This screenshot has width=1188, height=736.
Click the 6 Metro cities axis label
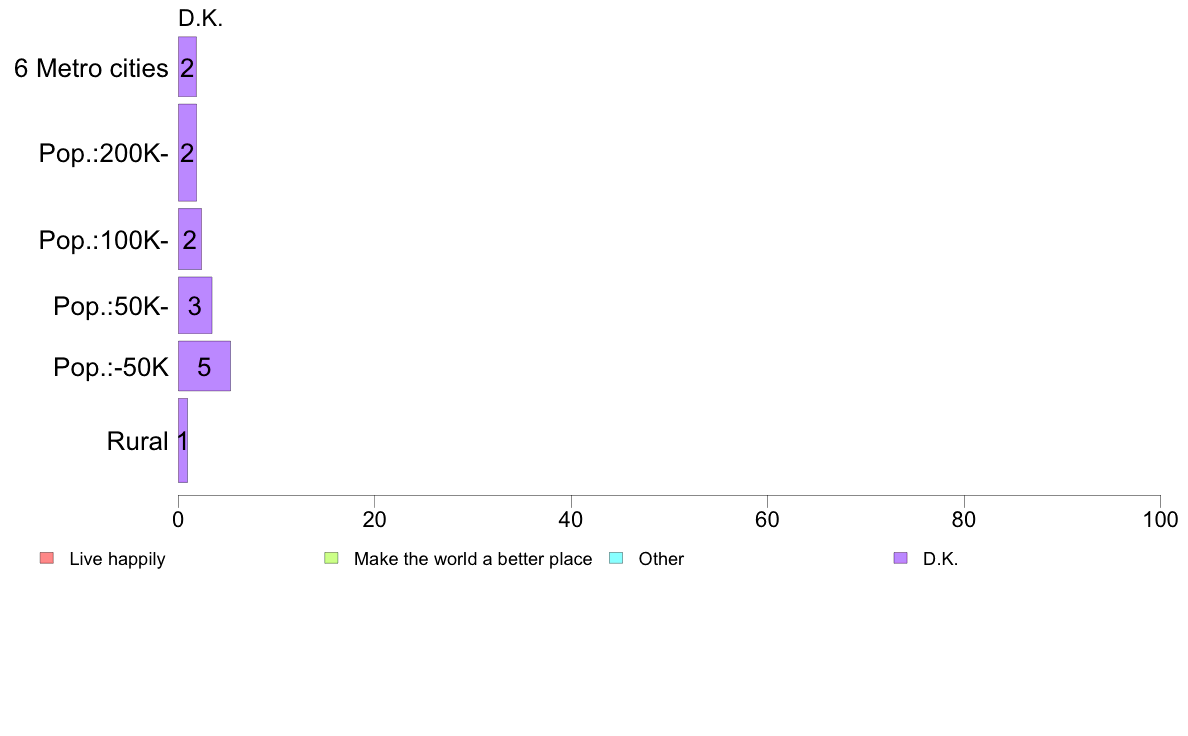pos(91,68)
